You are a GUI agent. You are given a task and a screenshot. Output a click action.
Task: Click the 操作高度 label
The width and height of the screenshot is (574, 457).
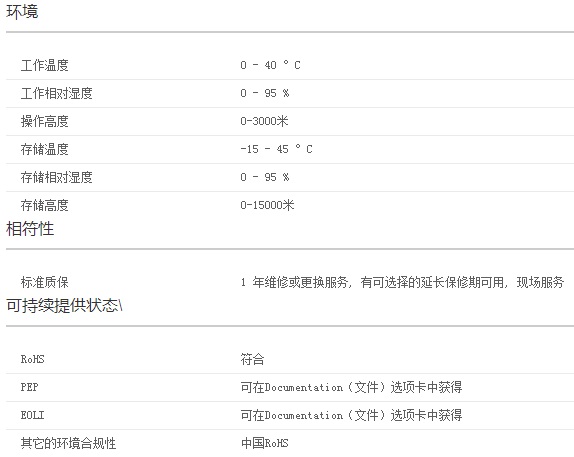click(45, 121)
